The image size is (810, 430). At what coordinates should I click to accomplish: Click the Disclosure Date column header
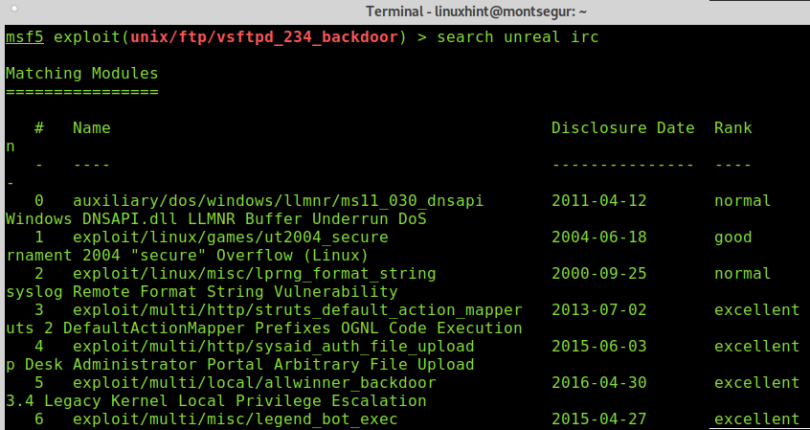[x=623, y=128]
